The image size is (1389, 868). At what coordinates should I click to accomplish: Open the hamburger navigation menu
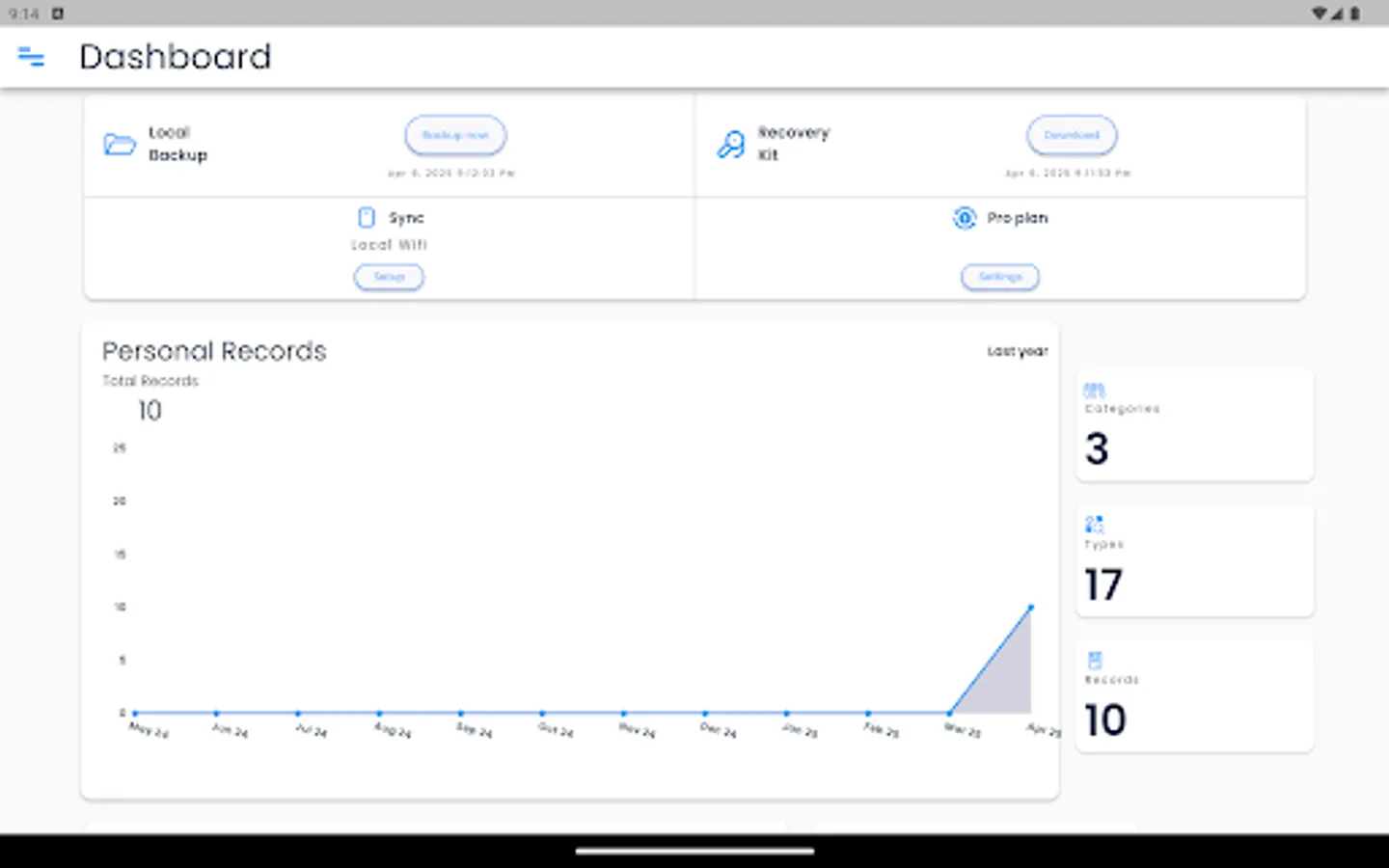[31, 57]
